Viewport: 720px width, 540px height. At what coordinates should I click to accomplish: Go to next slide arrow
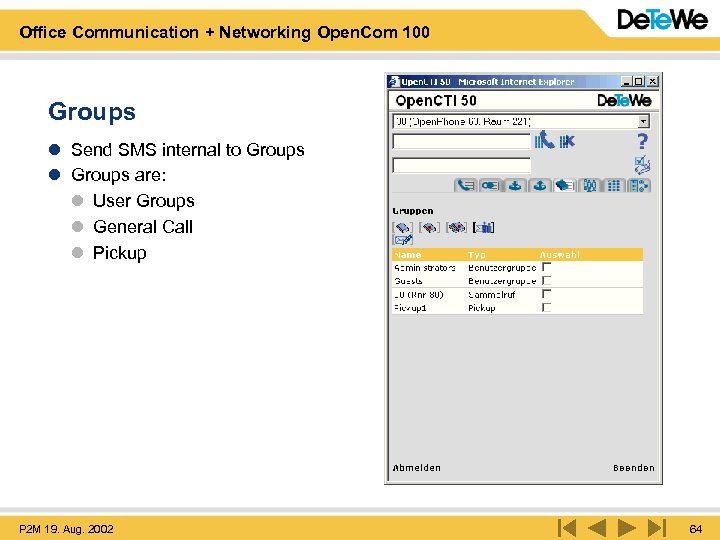coord(627,528)
